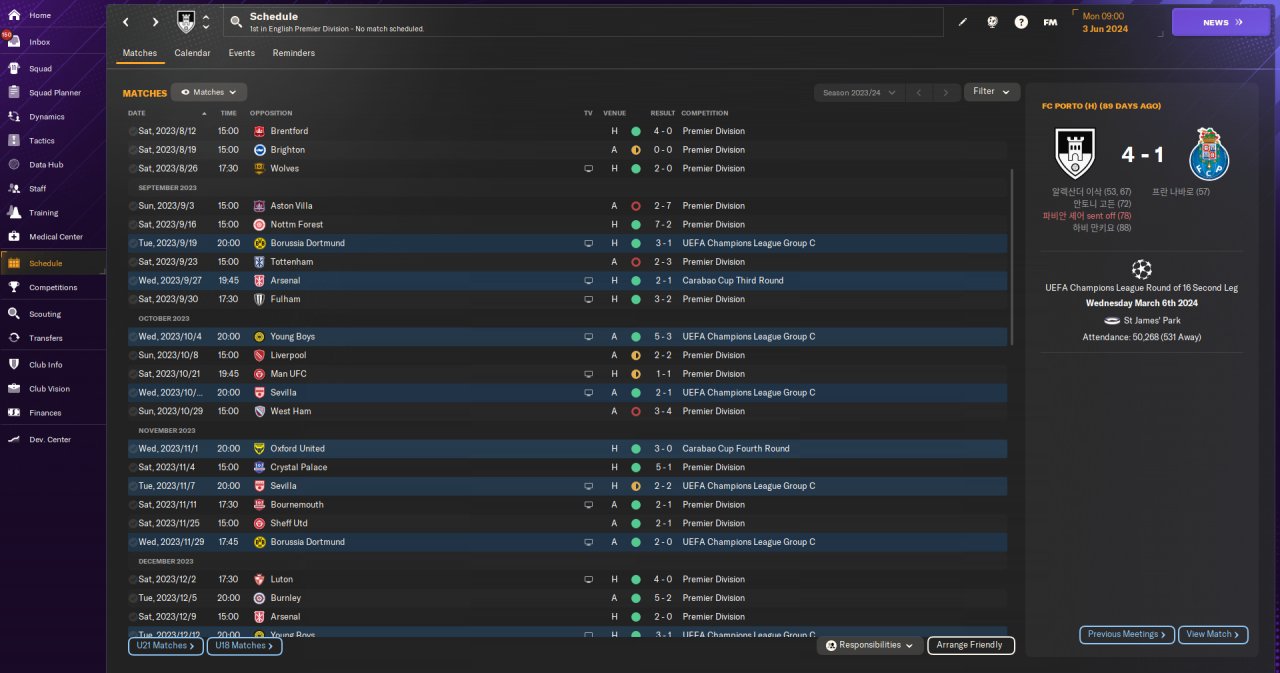This screenshot has width=1280, height=673.
Task: Open the Responsibilities dropdown
Action: coord(869,646)
